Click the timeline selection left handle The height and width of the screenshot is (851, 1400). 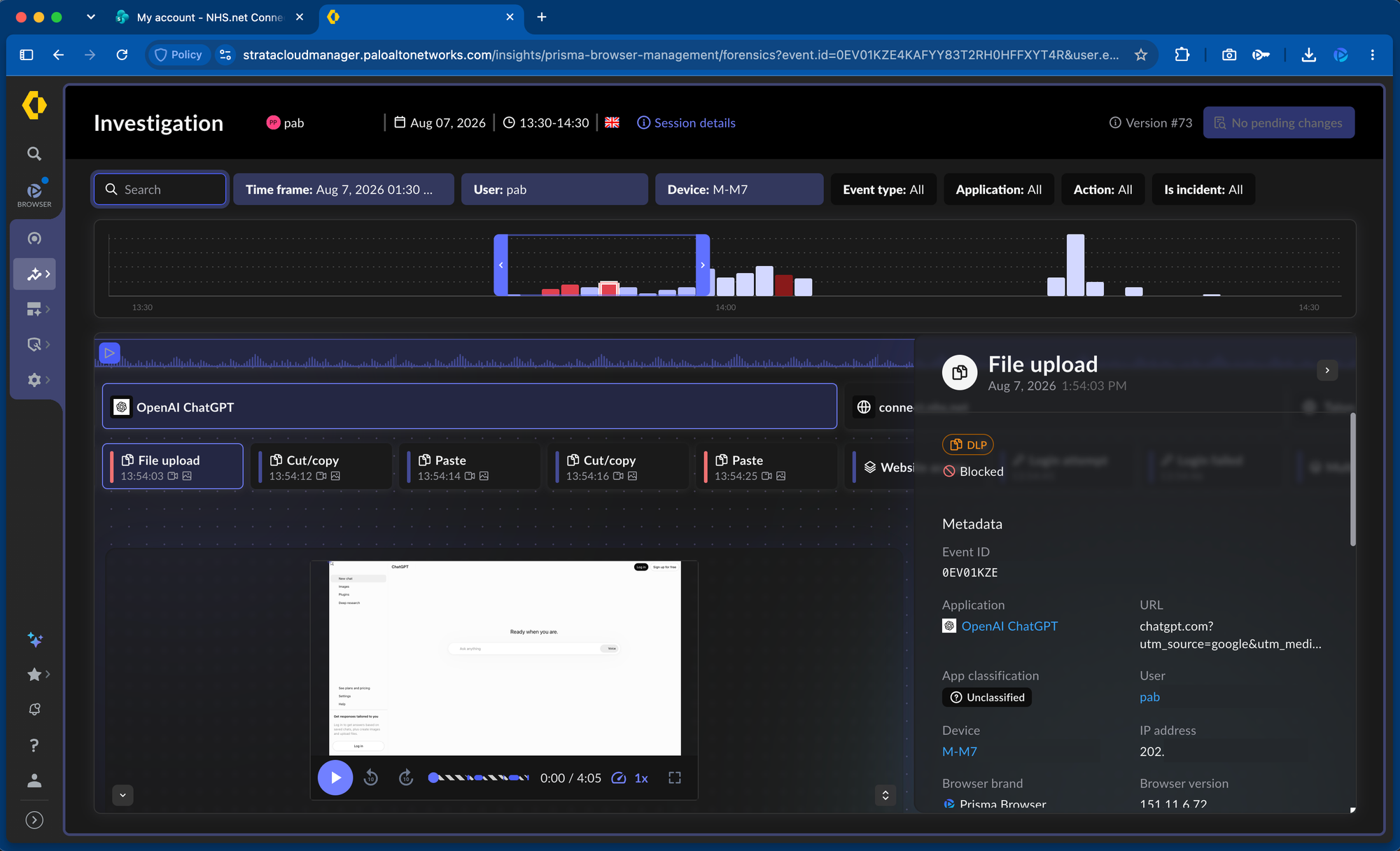tap(500, 265)
